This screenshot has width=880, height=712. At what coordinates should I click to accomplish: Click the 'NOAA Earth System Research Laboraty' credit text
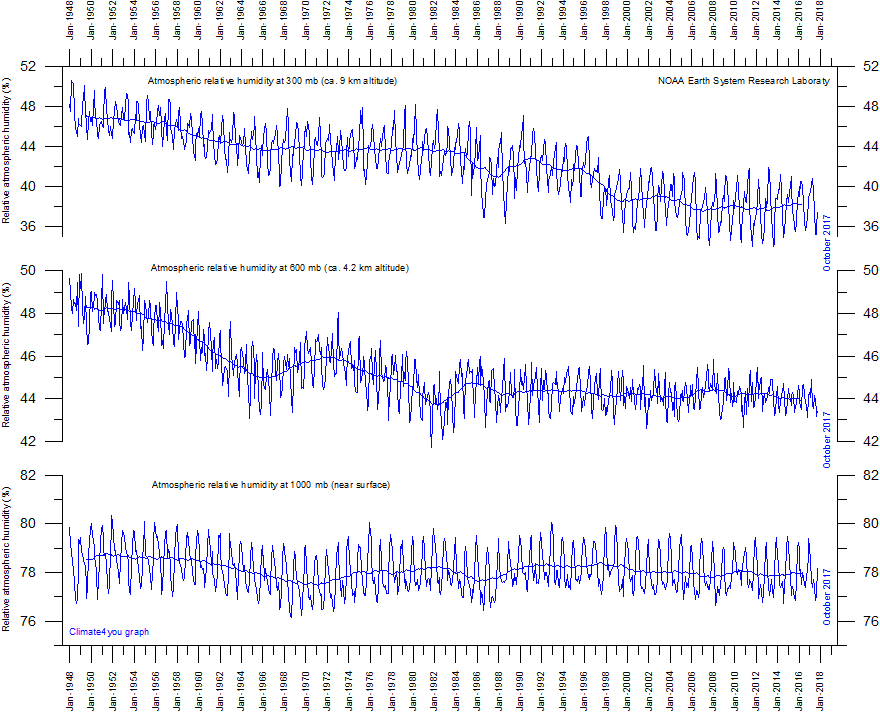coord(744,81)
